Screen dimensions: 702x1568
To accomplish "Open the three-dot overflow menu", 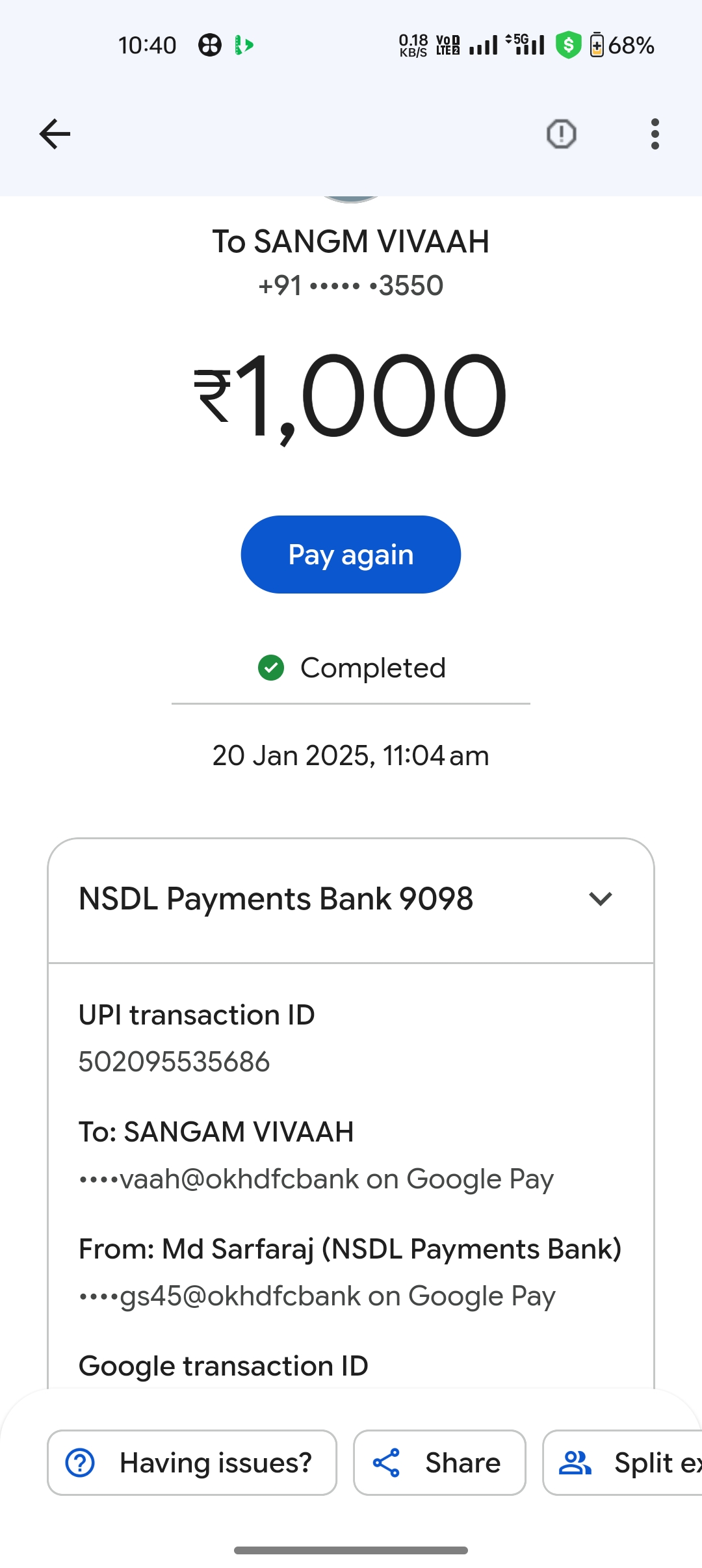I will pyautogui.click(x=655, y=134).
